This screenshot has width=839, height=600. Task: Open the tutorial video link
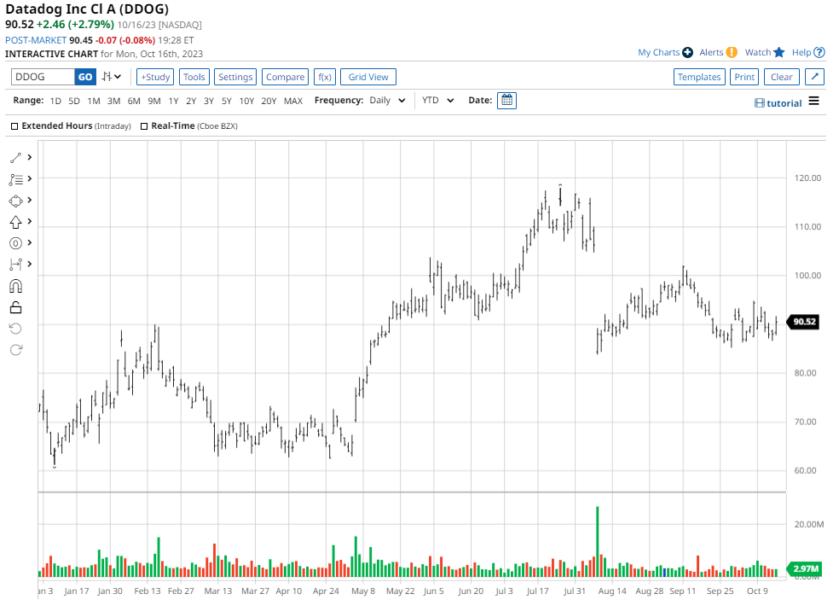[x=779, y=103]
